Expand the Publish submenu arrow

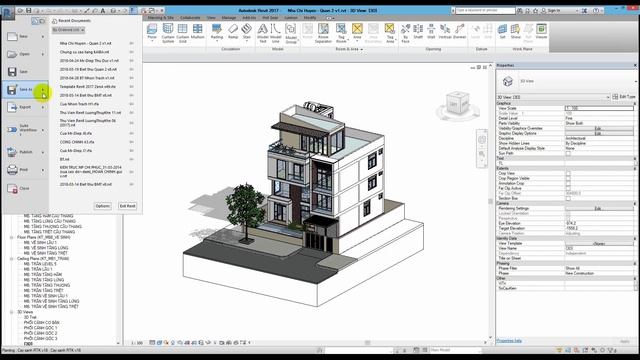[43, 152]
